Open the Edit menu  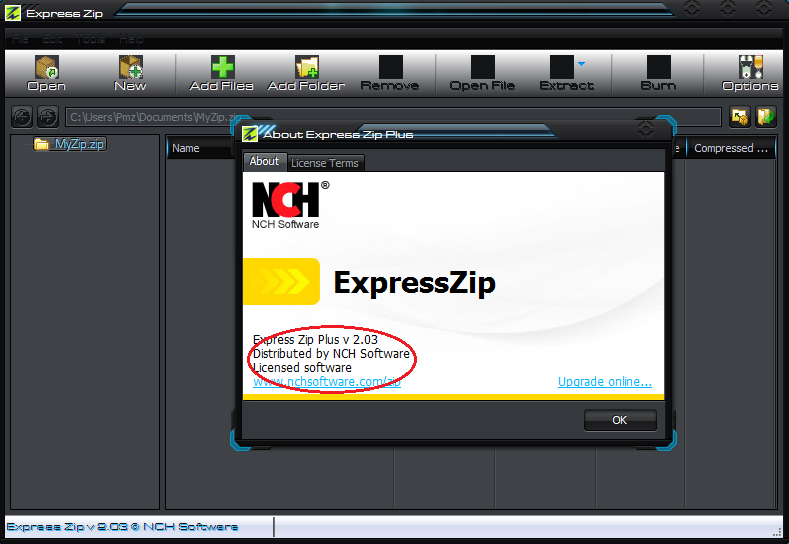(x=52, y=39)
